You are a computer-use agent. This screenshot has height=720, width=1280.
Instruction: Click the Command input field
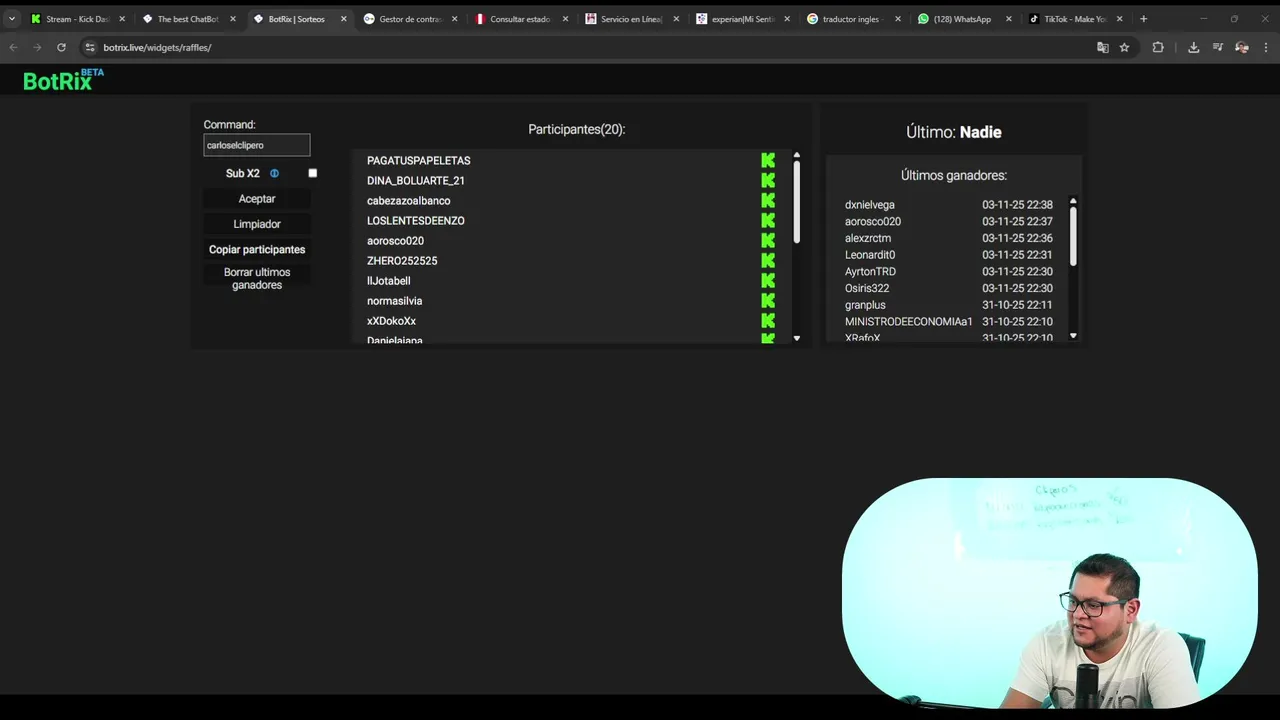(257, 145)
